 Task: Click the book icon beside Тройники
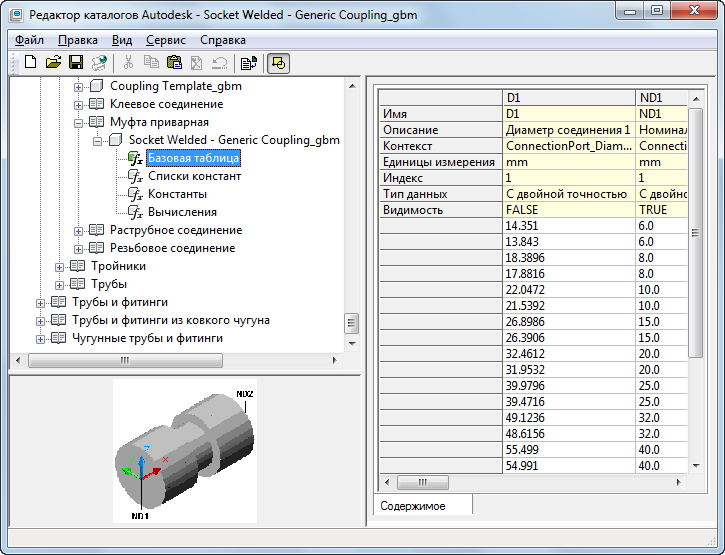pyautogui.click(x=77, y=266)
